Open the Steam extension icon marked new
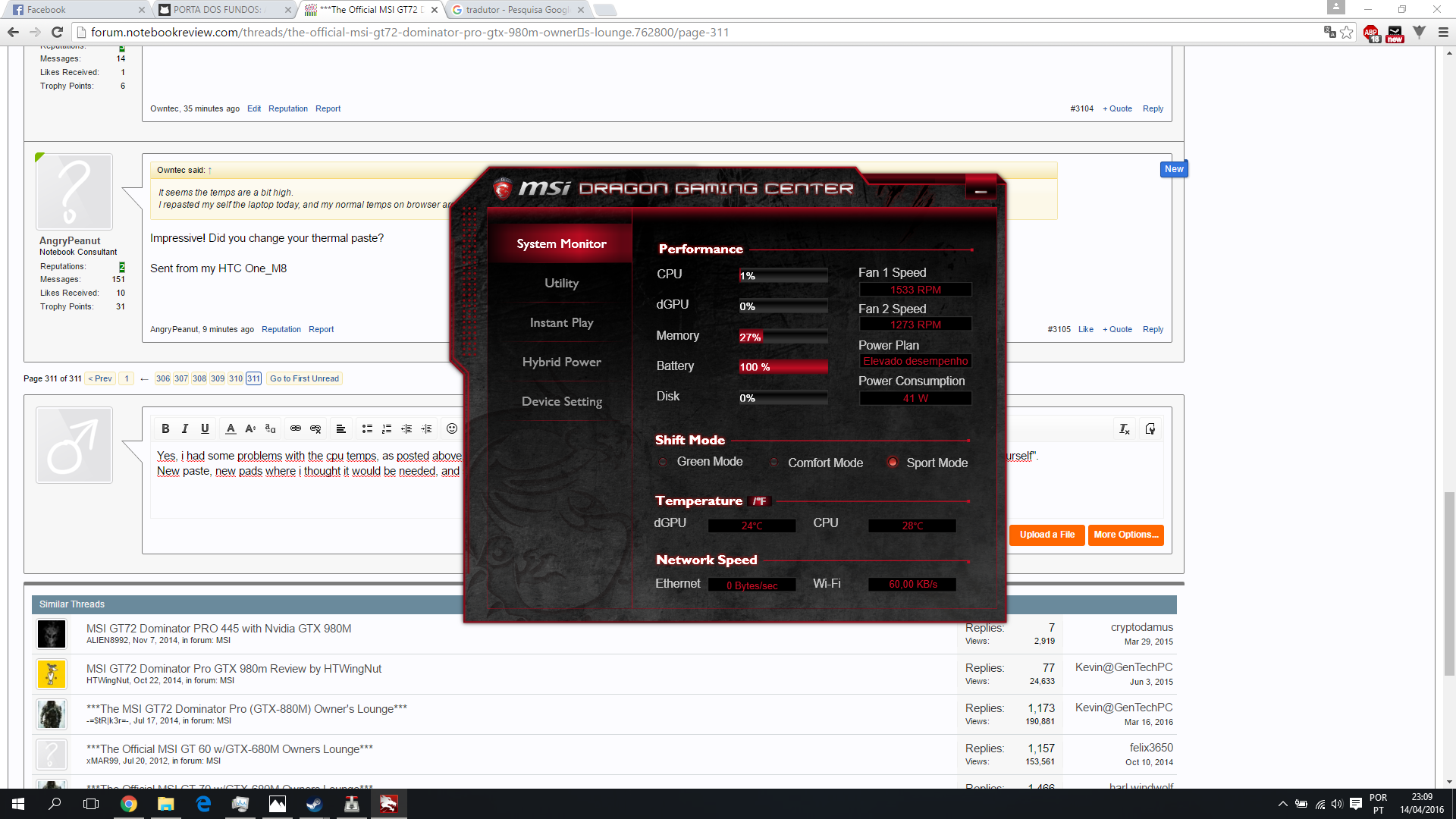Screen dimensions: 1456x819 point(1395,33)
